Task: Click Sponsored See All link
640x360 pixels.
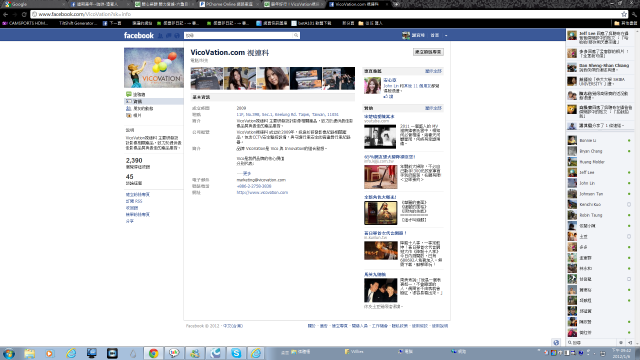Action: [x=433, y=108]
